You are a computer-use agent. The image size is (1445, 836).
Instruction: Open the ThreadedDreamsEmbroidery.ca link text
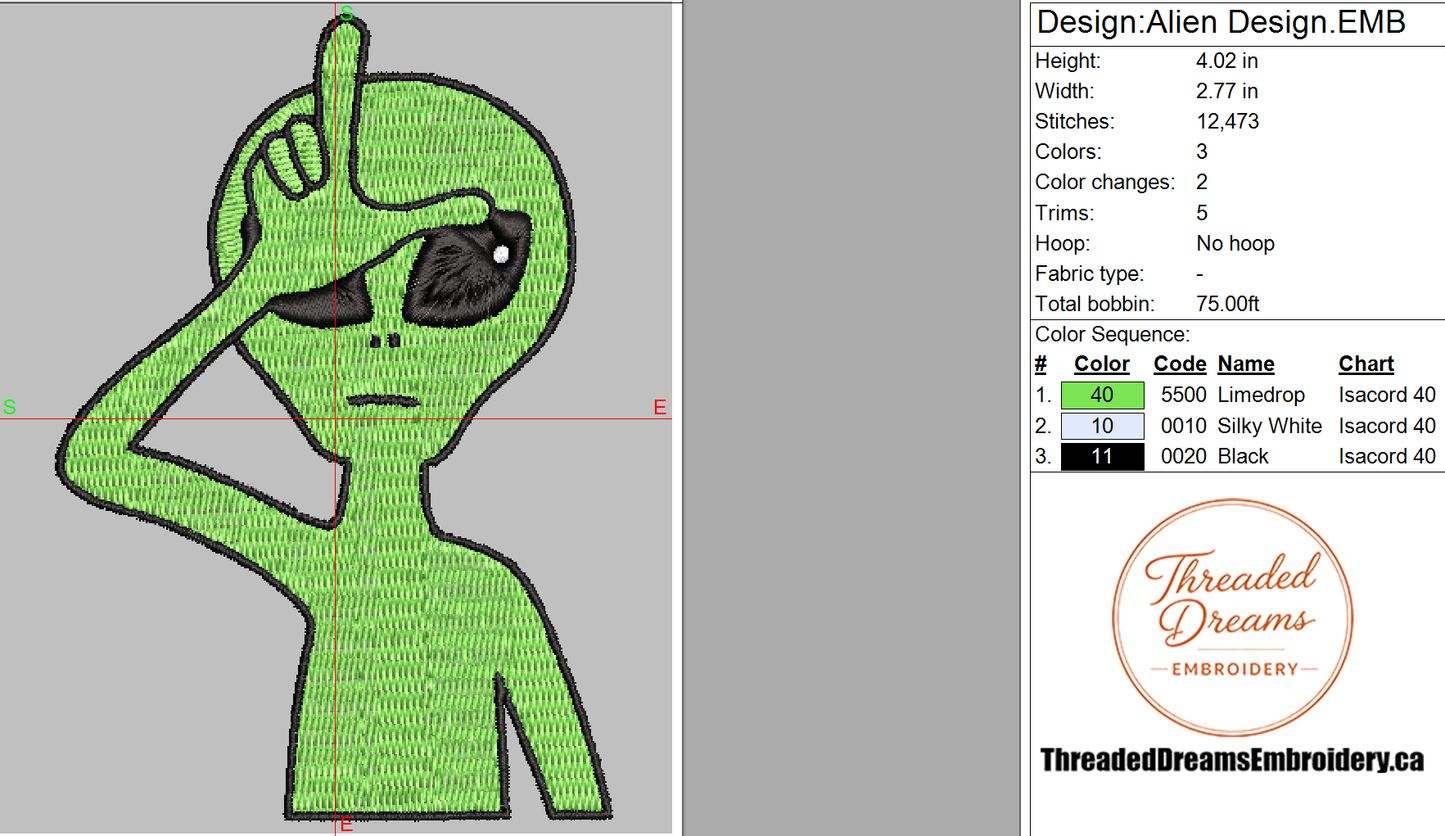(1232, 760)
